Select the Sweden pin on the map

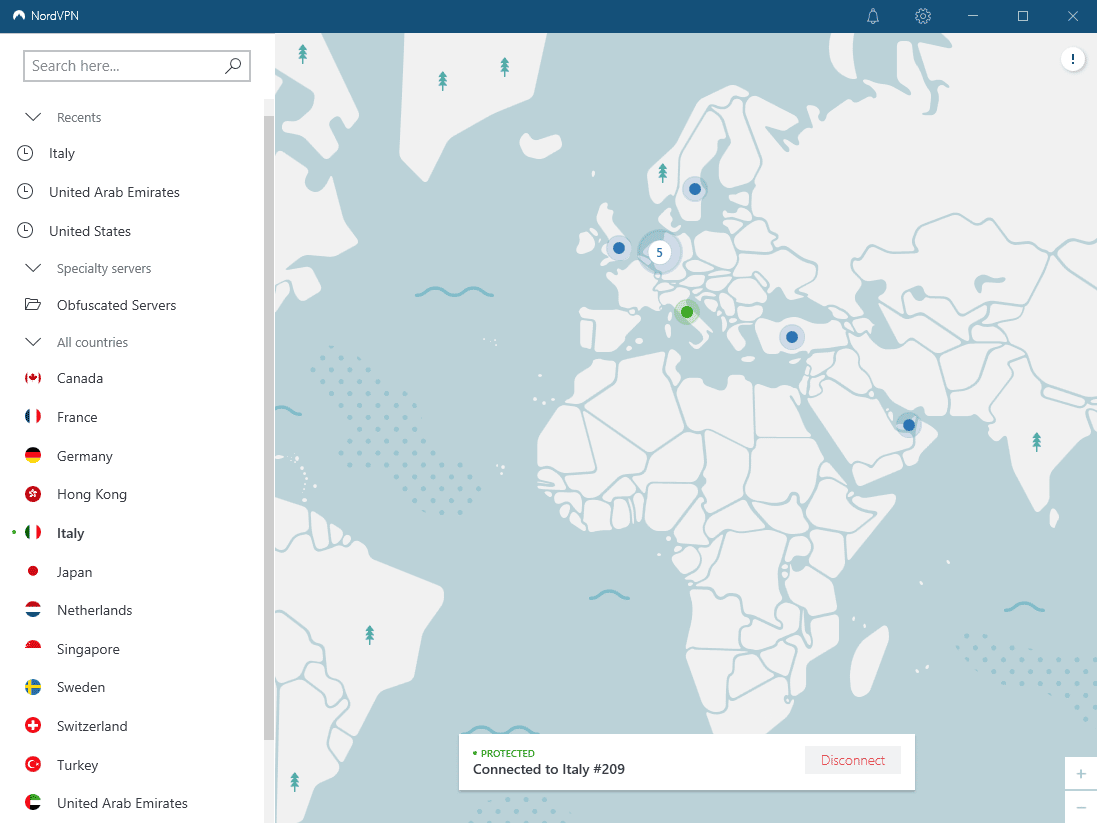(694, 188)
